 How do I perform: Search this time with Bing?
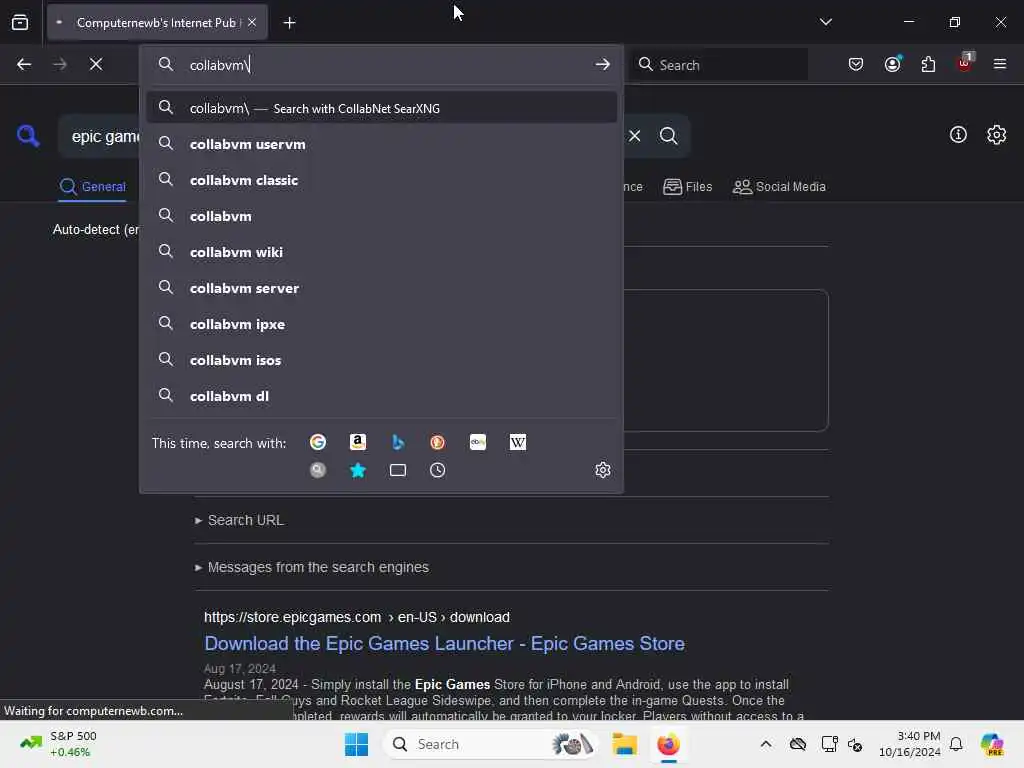[398, 443]
